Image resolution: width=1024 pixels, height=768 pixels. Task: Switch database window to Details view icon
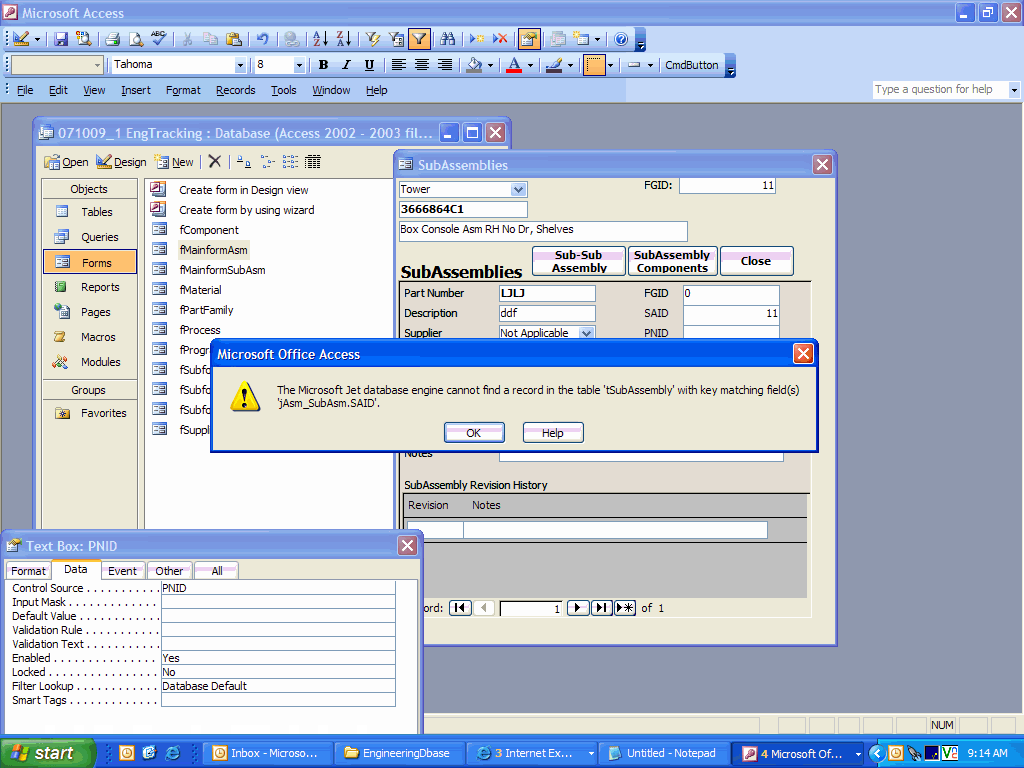click(x=313, y=161)
